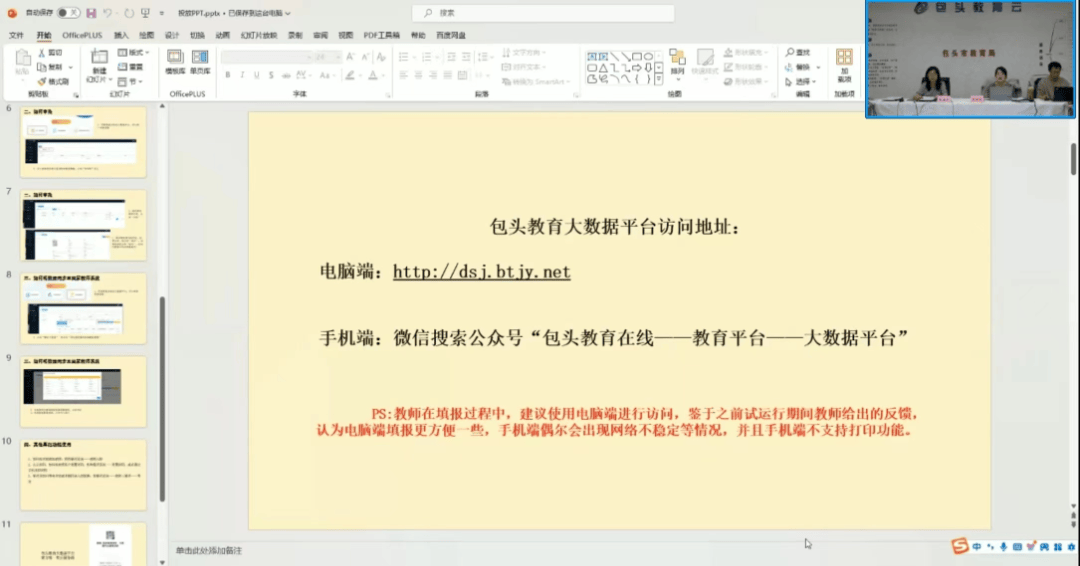Expand the file name save-location dropdown
The height and width of the screenshot is (566, 1080).
click(288, 13)
